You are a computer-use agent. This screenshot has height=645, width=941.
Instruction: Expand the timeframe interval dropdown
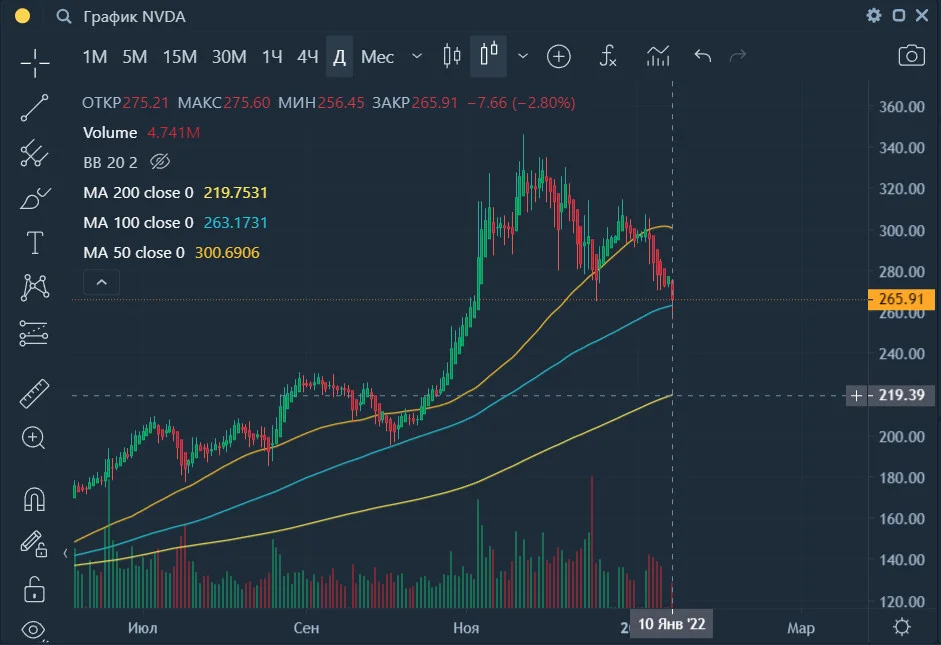416,56
